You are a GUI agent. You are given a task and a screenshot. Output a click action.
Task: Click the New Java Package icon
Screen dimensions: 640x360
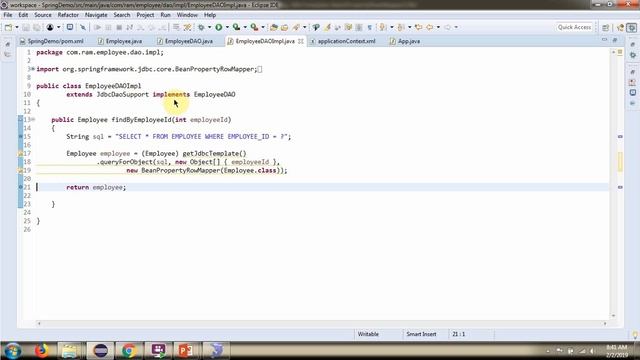(x=274, y=27)
